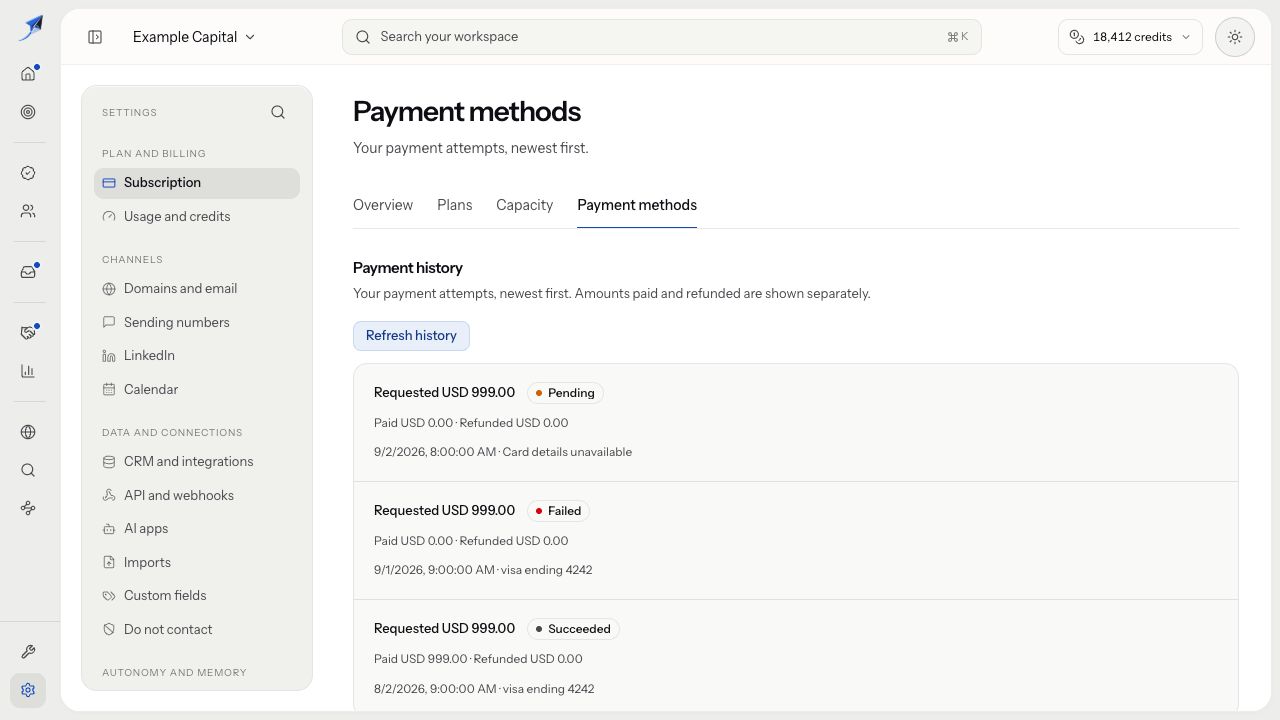Open the people contacts icon
Image resolution: width=1280 pixels, height=720 pixels.
point(28,211)
